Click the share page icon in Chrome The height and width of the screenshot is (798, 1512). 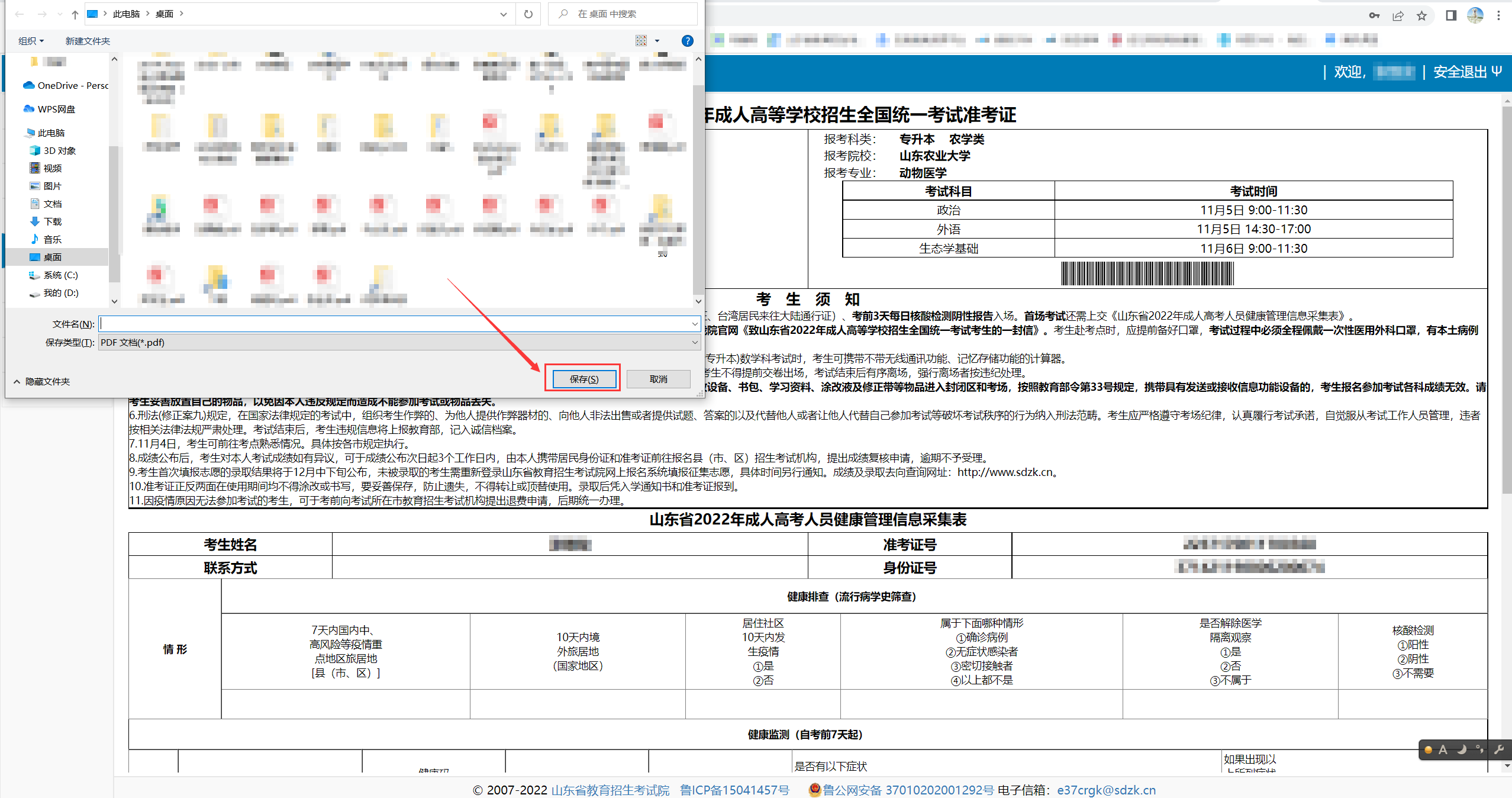1398,15
